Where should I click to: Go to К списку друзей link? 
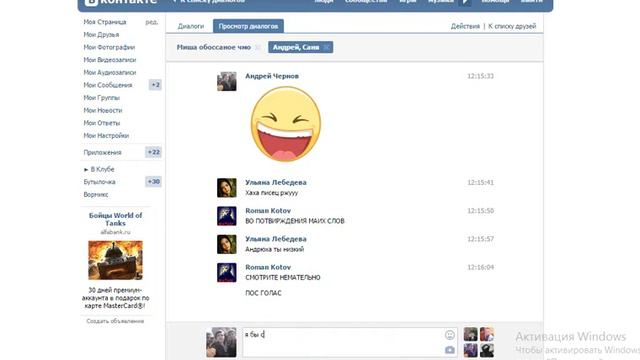pos(512,26)
